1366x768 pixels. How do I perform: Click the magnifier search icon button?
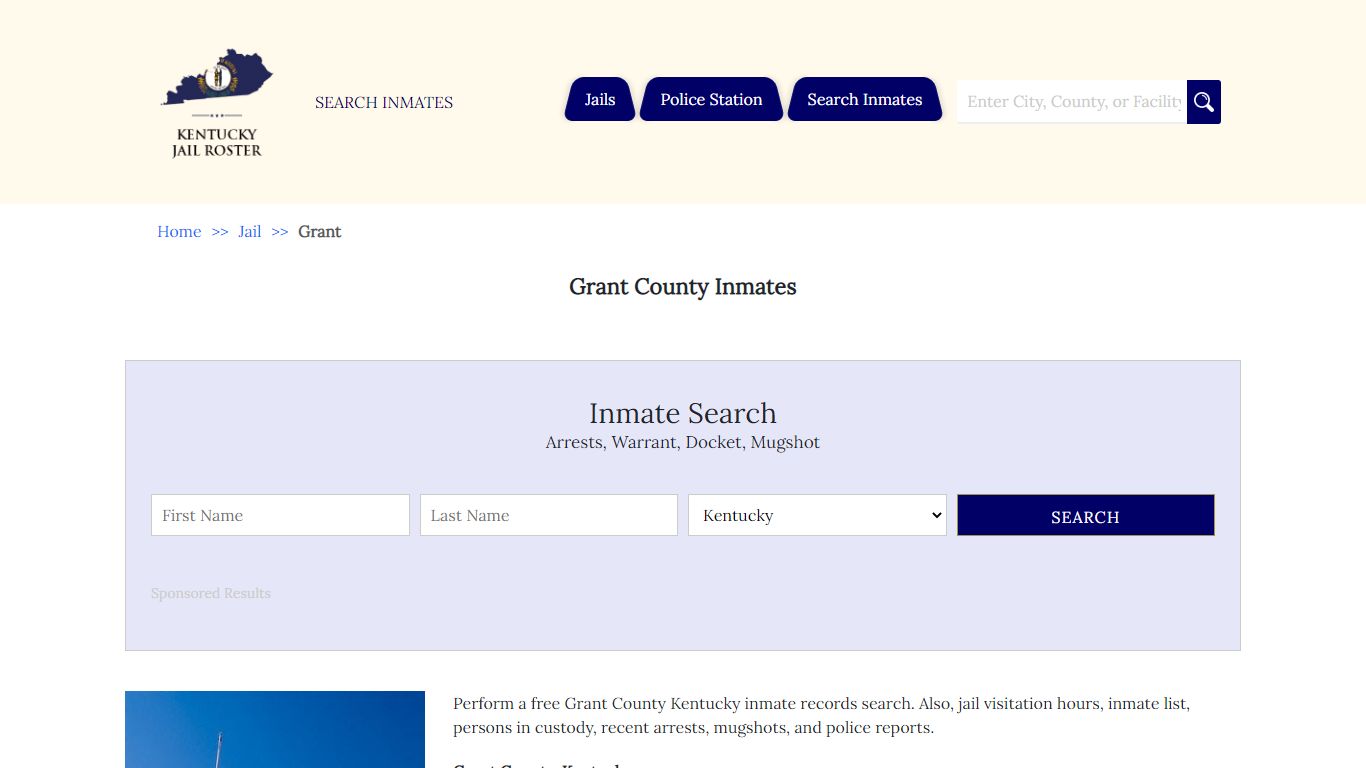pyautogui.click(x=1204, y=102)
